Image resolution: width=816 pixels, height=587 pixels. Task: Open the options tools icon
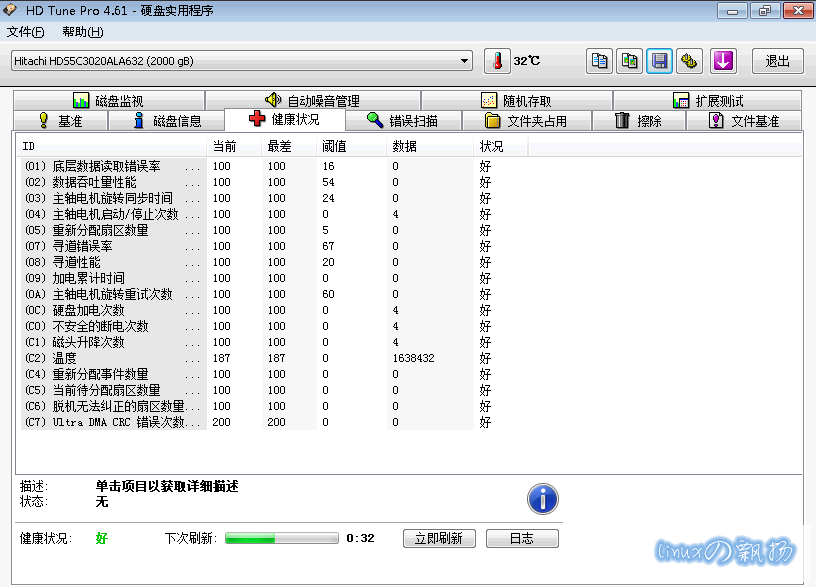(x=689, y=61)
